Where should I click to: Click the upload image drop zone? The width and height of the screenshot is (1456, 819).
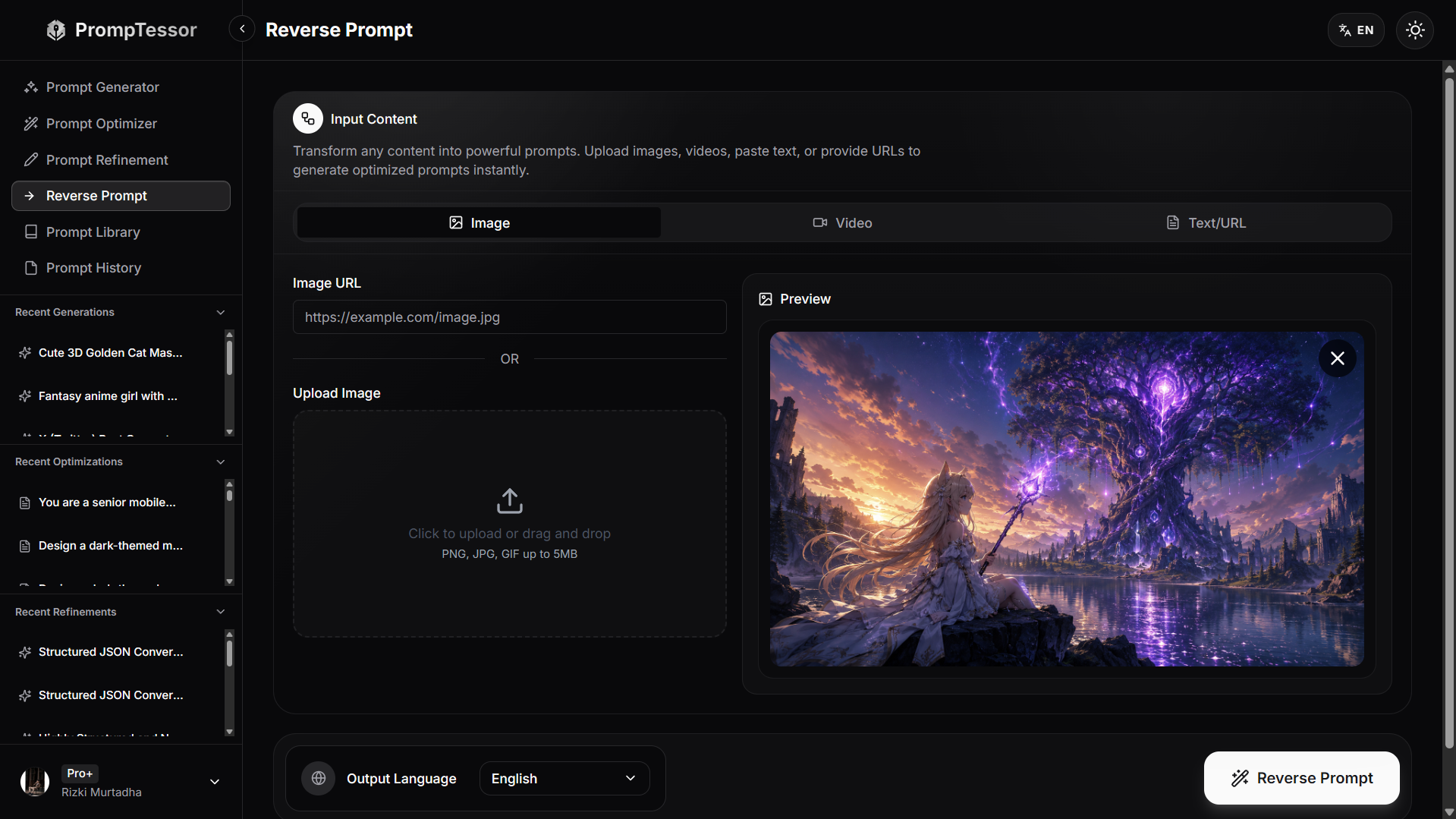tap(510, 524)
